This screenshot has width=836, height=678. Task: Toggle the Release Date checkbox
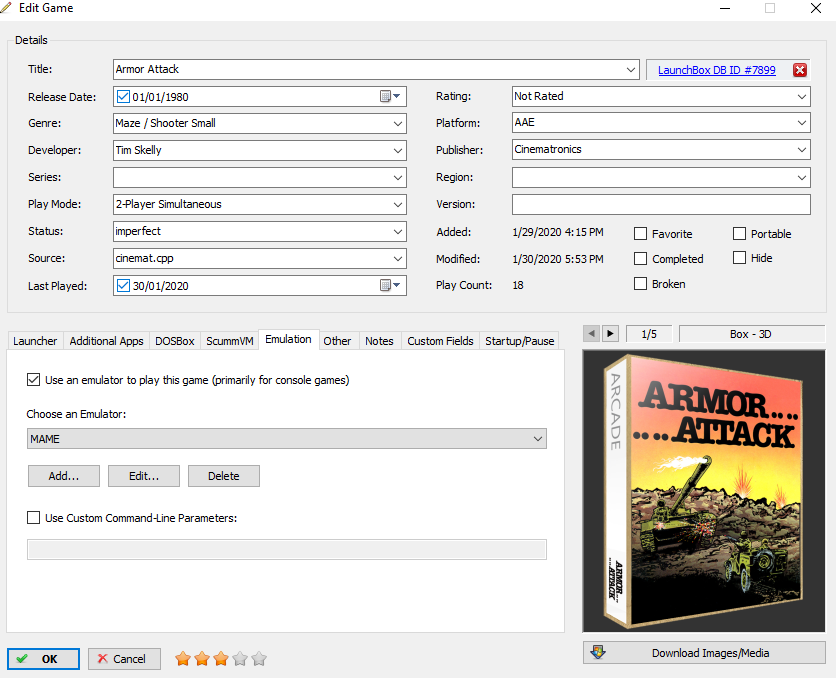[123, 96]
